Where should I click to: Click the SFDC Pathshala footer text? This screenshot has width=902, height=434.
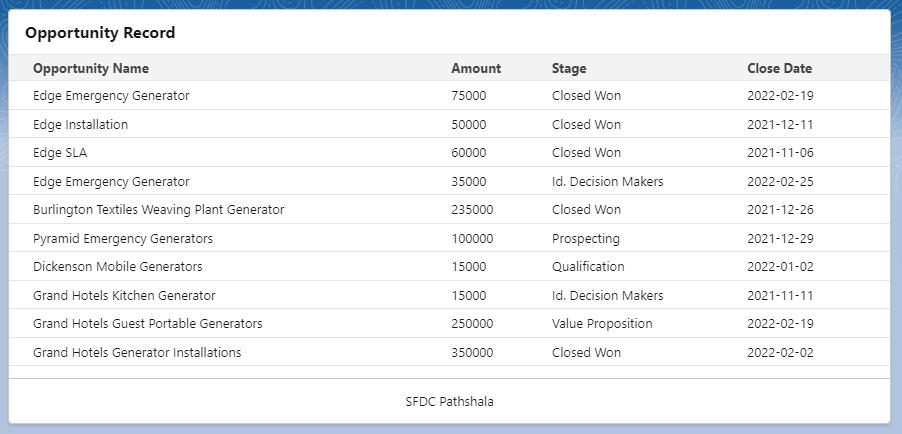pyautogui.click(x=449, y=401)
